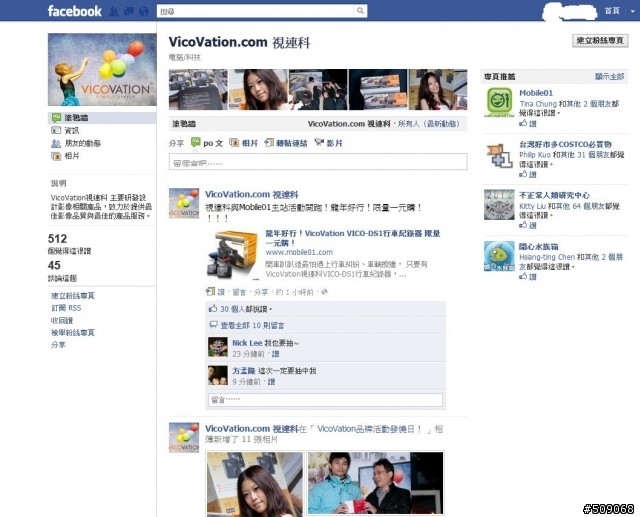640x517 pixels.
Task: Open the 龍年好行 VICO-DS1 article title link
Action: [x=353, y=238]
